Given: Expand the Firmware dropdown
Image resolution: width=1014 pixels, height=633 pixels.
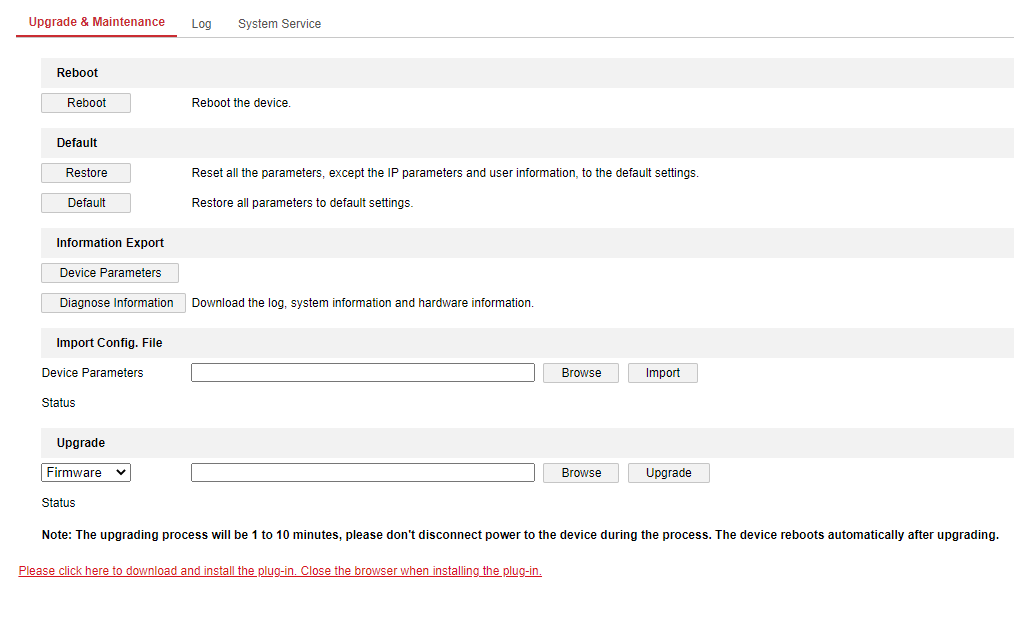Looking at the screenshot, I should click(86, 473).
